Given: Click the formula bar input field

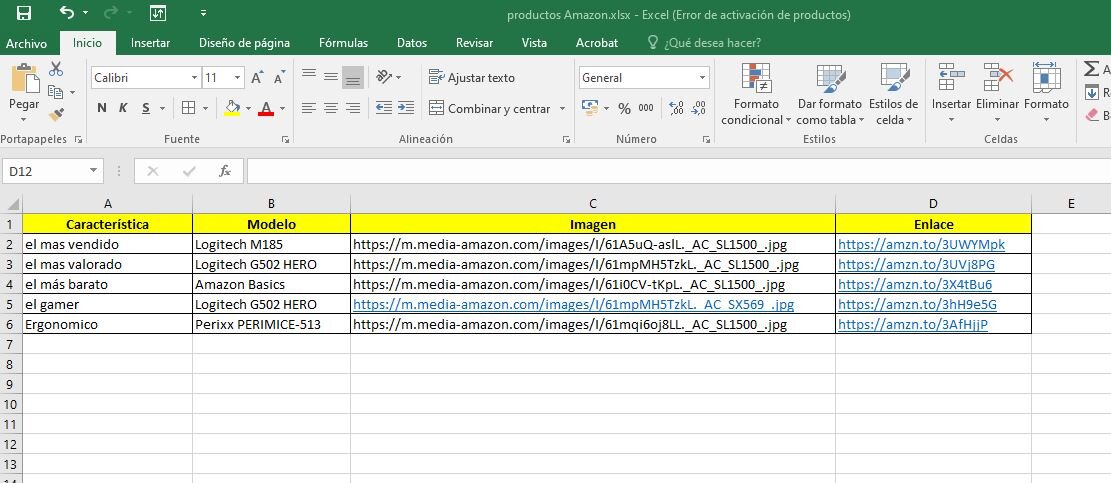Looking at the screenshot, I should 670,171.
